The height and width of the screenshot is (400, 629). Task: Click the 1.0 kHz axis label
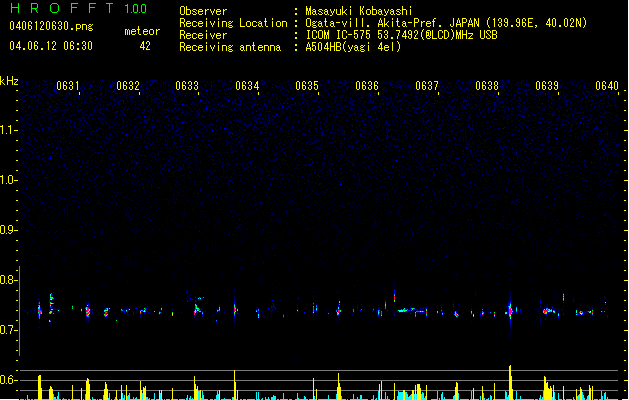[8, 180]
